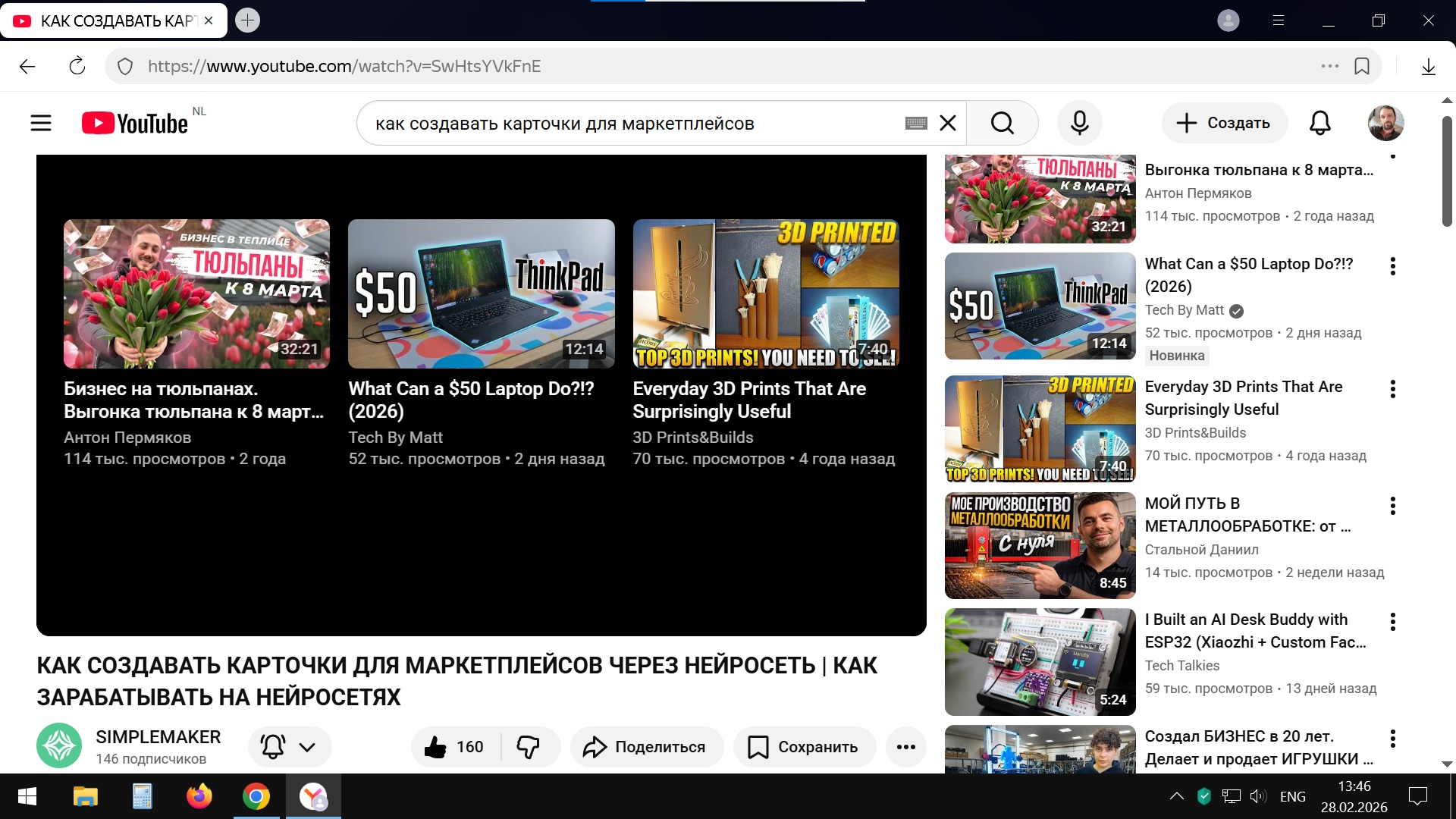Clear the search query with the X icon
1456x819 pixels.
(x=948, y=123)
